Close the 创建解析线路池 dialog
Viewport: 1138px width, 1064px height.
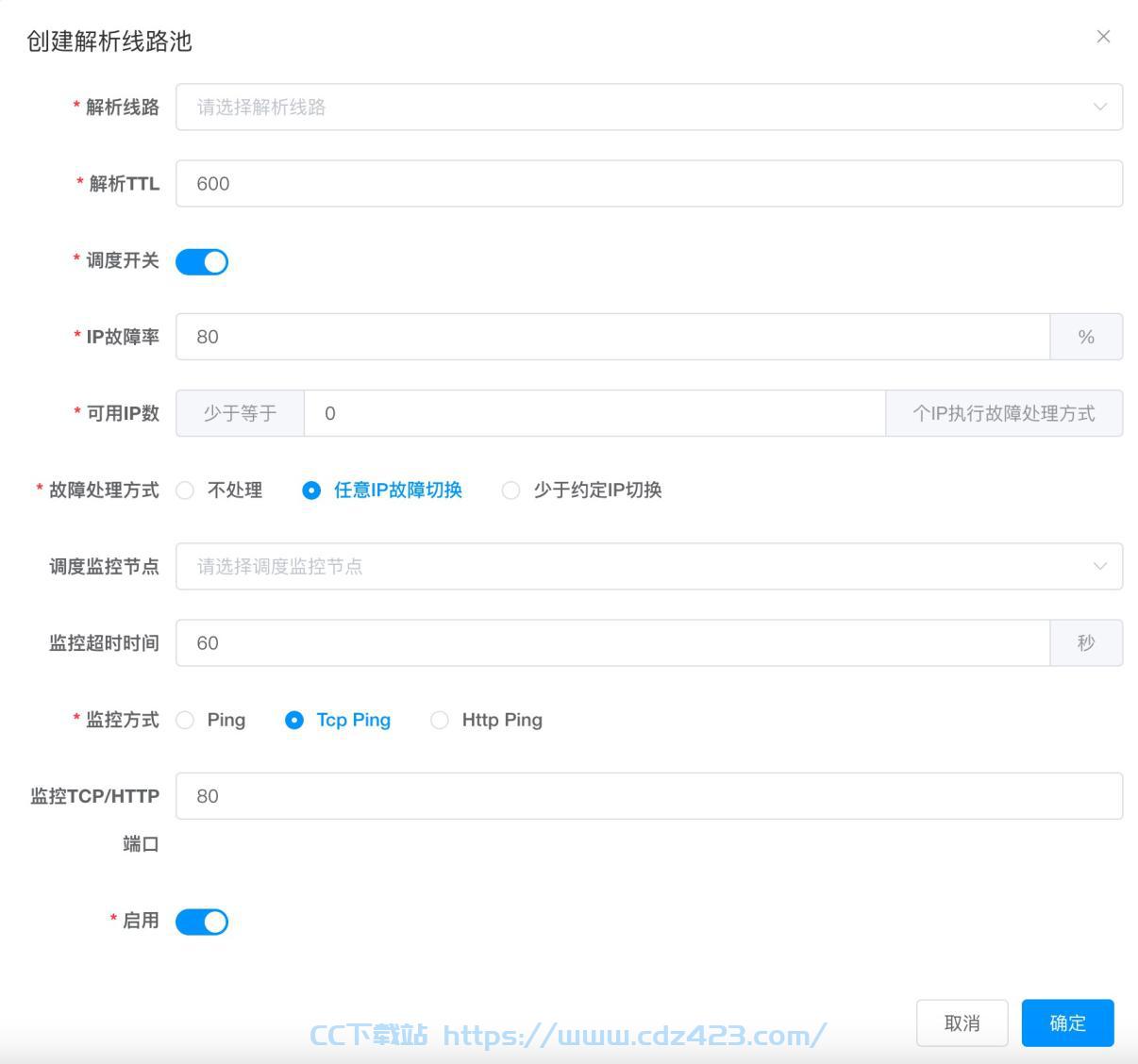1103,37
